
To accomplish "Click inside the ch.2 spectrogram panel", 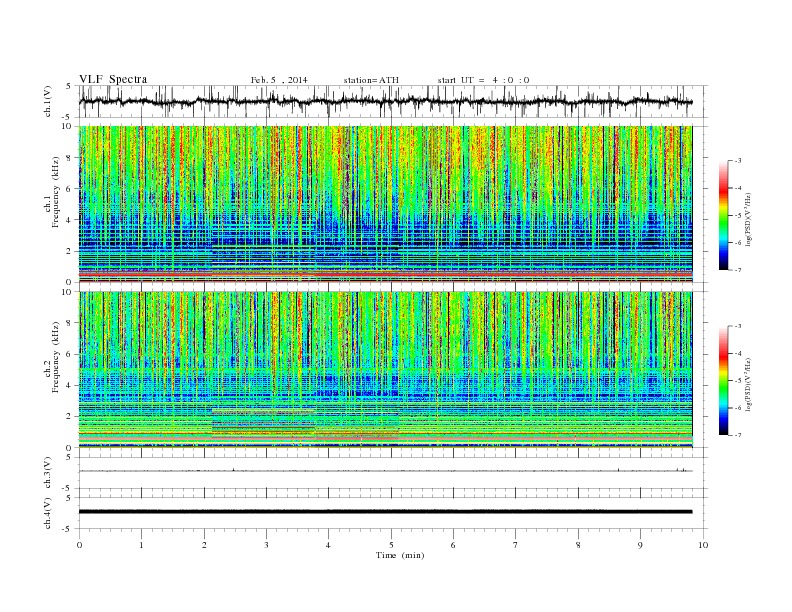I will coord(385,369).
